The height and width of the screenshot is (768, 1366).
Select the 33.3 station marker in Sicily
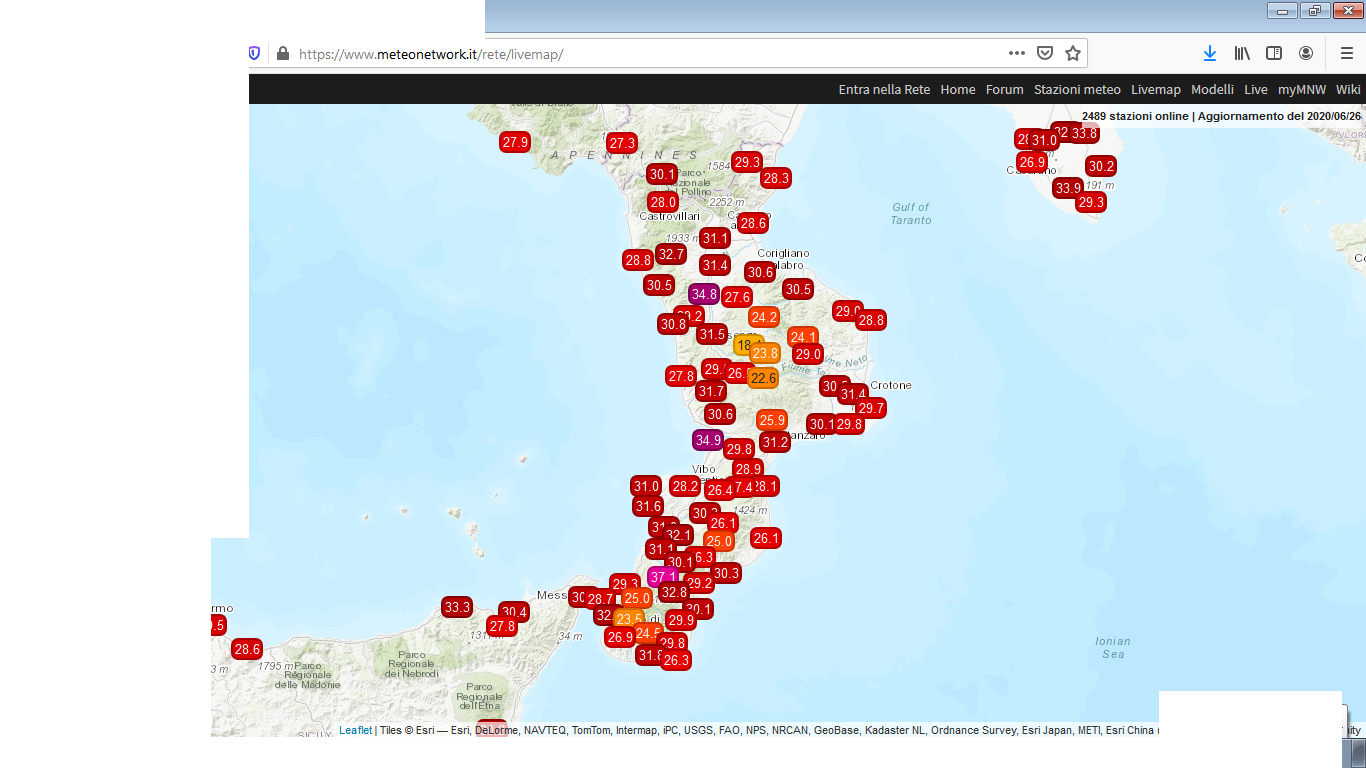point(457,607)
